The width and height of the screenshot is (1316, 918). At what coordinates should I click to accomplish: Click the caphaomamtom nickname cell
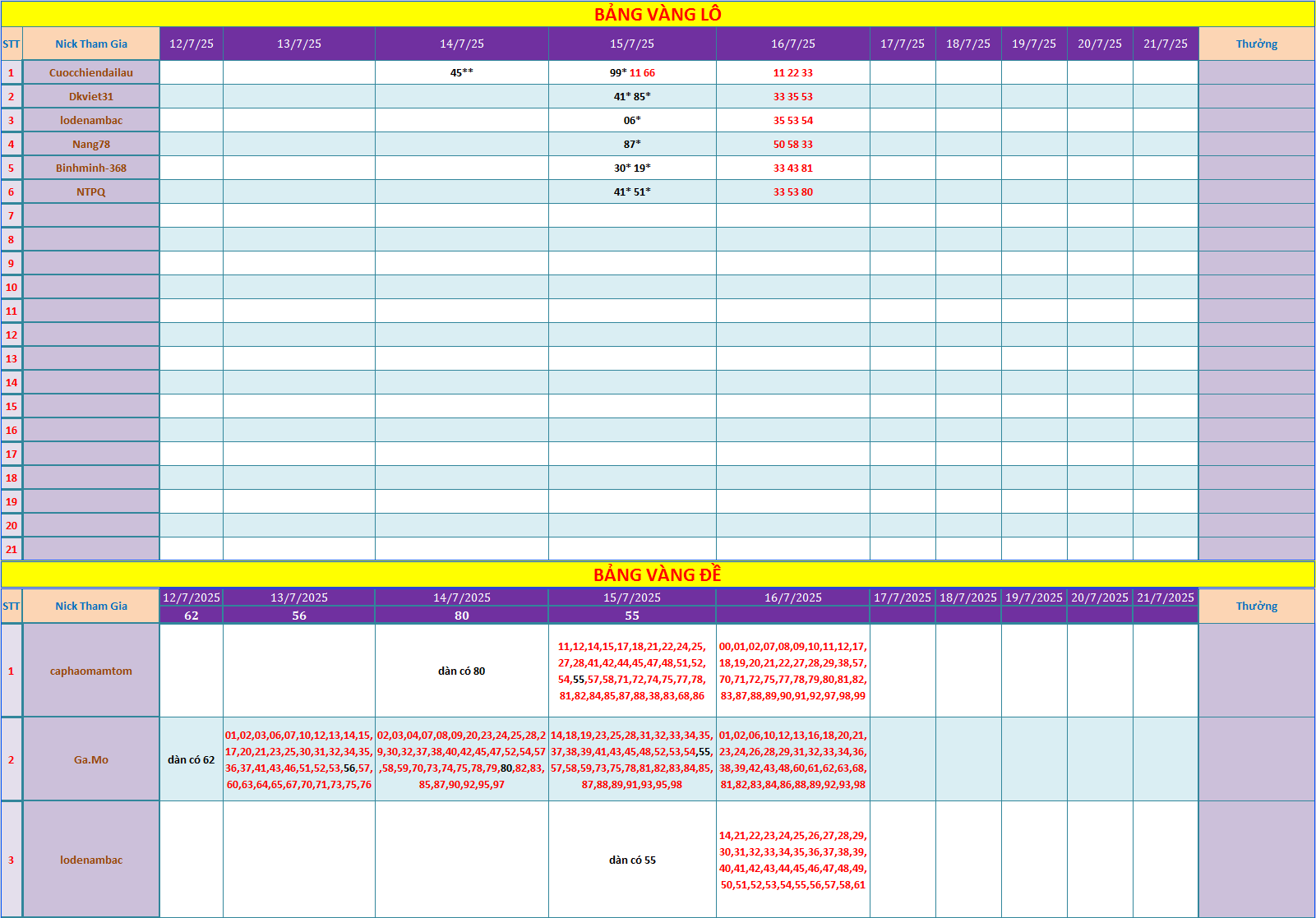coord(91,671)
